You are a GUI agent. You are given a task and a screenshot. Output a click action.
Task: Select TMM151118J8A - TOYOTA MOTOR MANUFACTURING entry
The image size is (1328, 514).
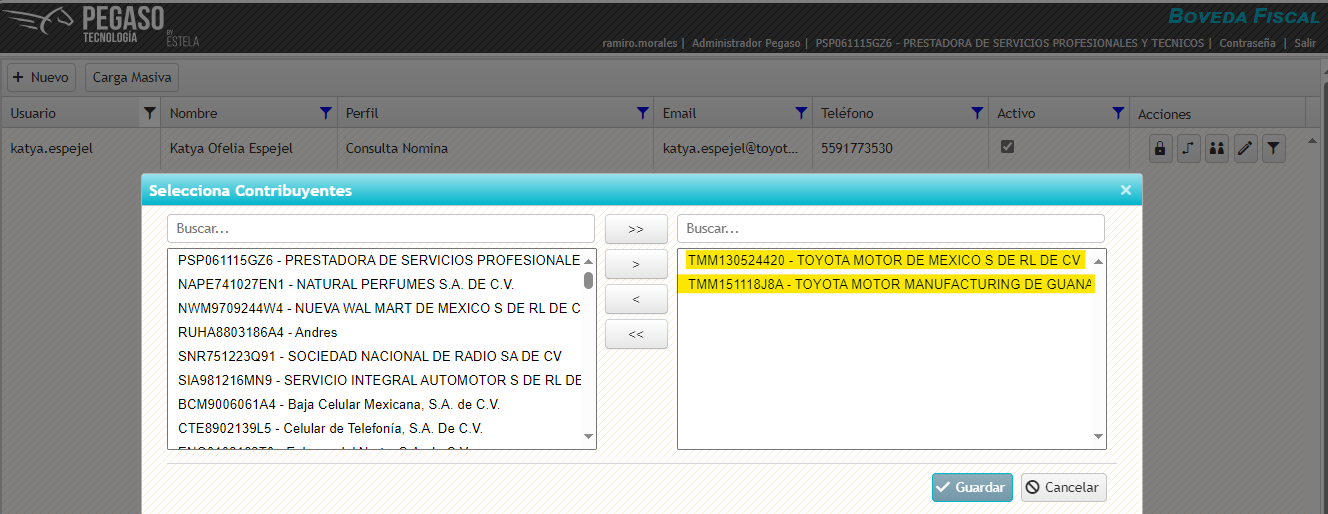point(885,284)
